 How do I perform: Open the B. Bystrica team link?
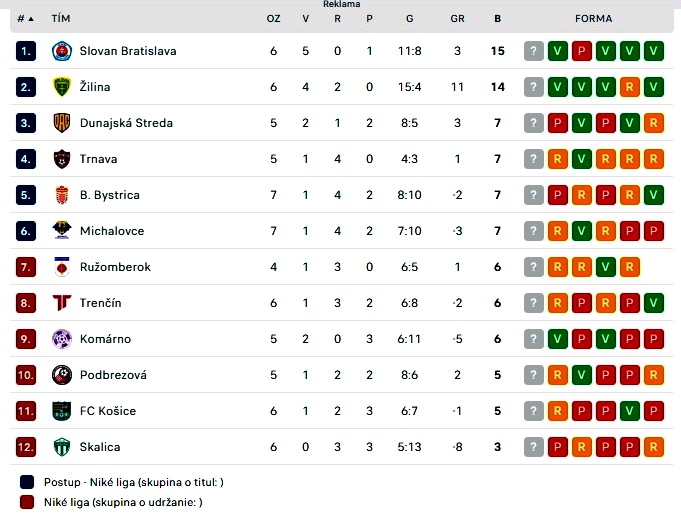tap(110, 195)
